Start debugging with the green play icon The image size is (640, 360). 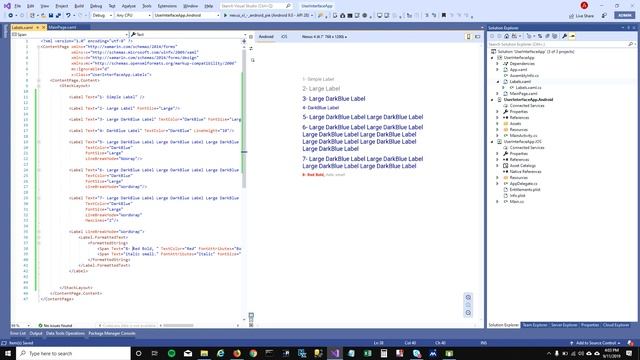point(225,16)
